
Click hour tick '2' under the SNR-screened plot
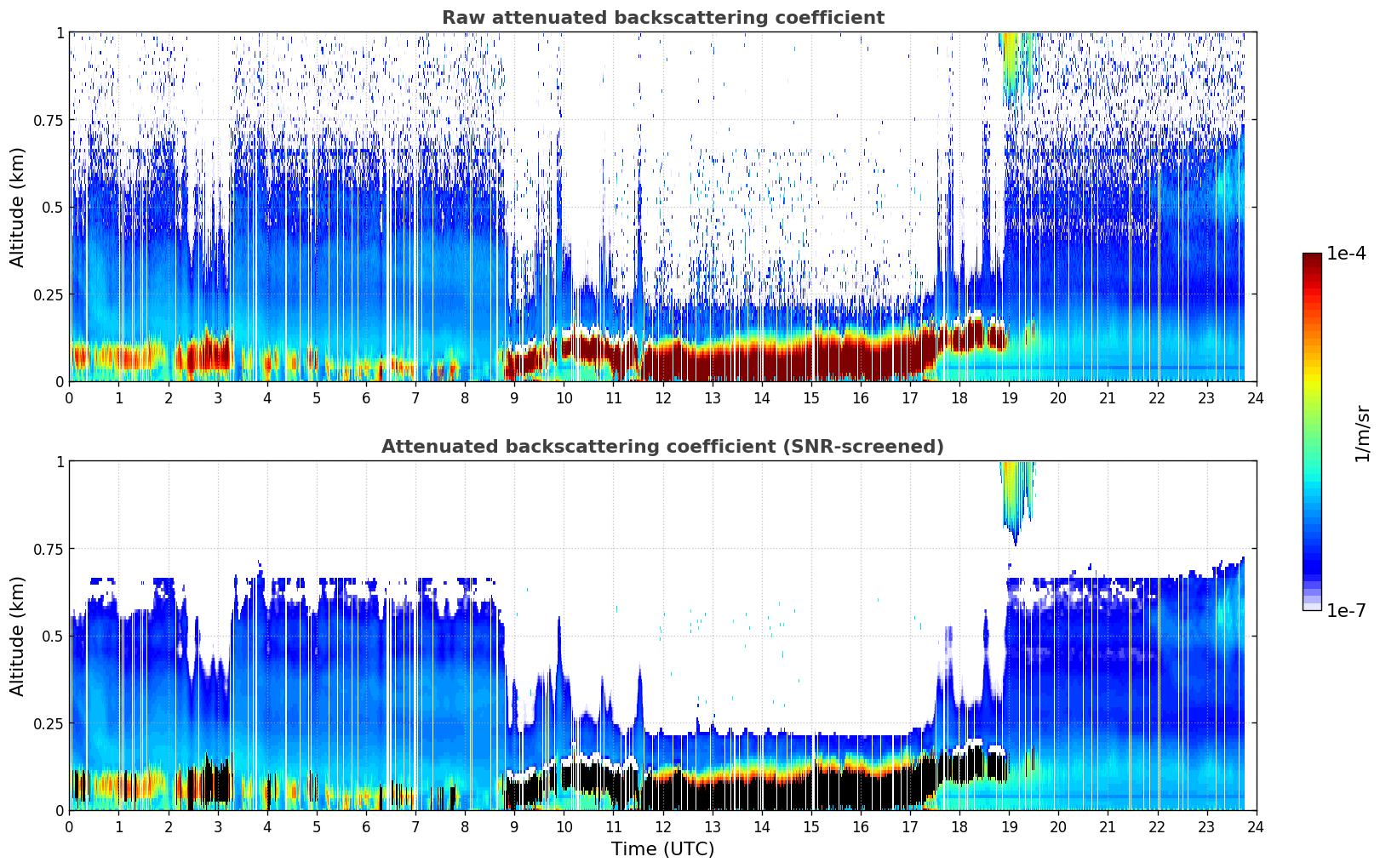(169, 826)
